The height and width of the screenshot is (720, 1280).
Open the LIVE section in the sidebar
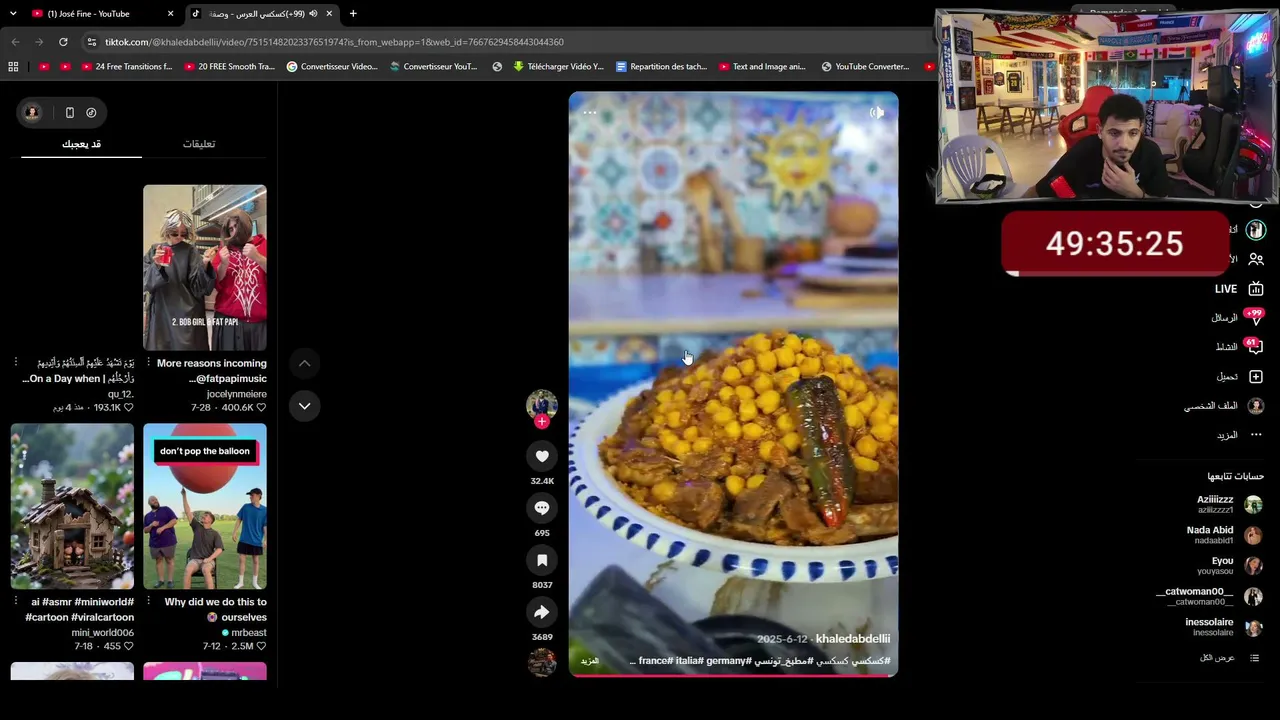pyautogui.click(x=1240, y=289)
